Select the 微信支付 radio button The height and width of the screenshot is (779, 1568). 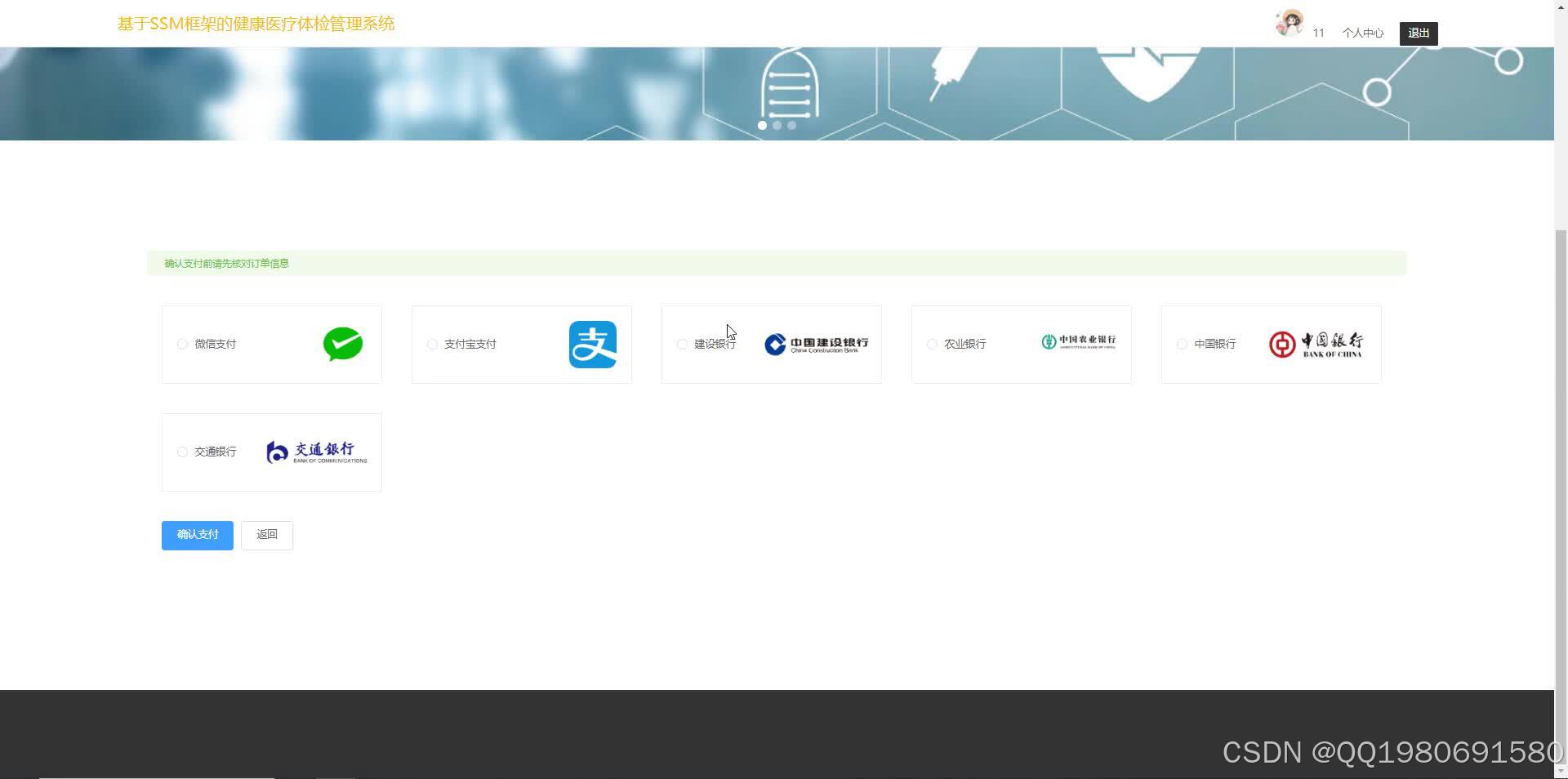click(x=182, y=345)
